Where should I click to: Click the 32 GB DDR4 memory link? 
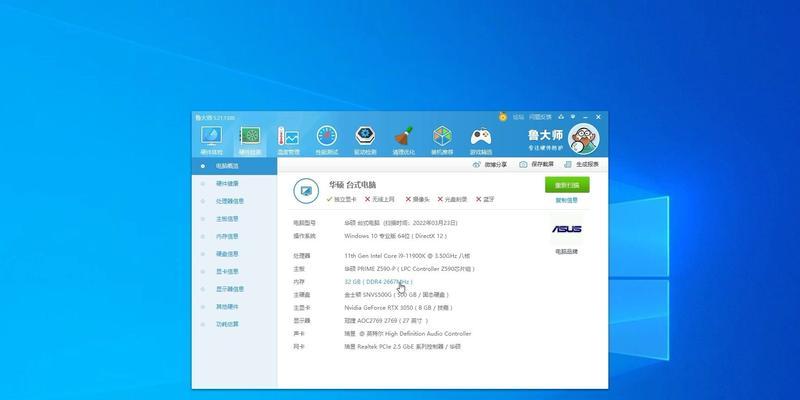378,282
